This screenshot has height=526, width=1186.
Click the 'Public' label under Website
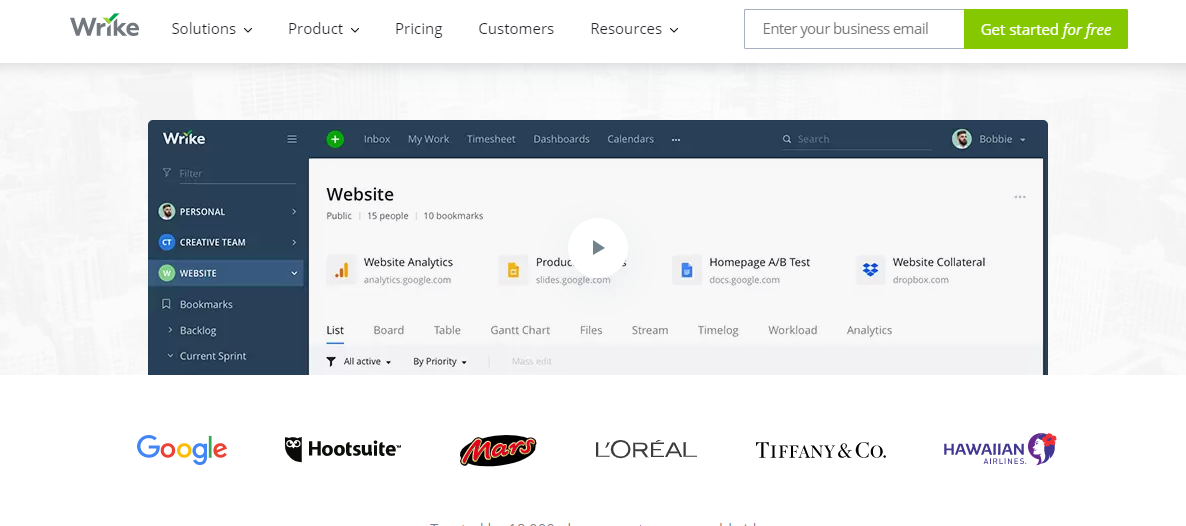[x=339, y=216]
